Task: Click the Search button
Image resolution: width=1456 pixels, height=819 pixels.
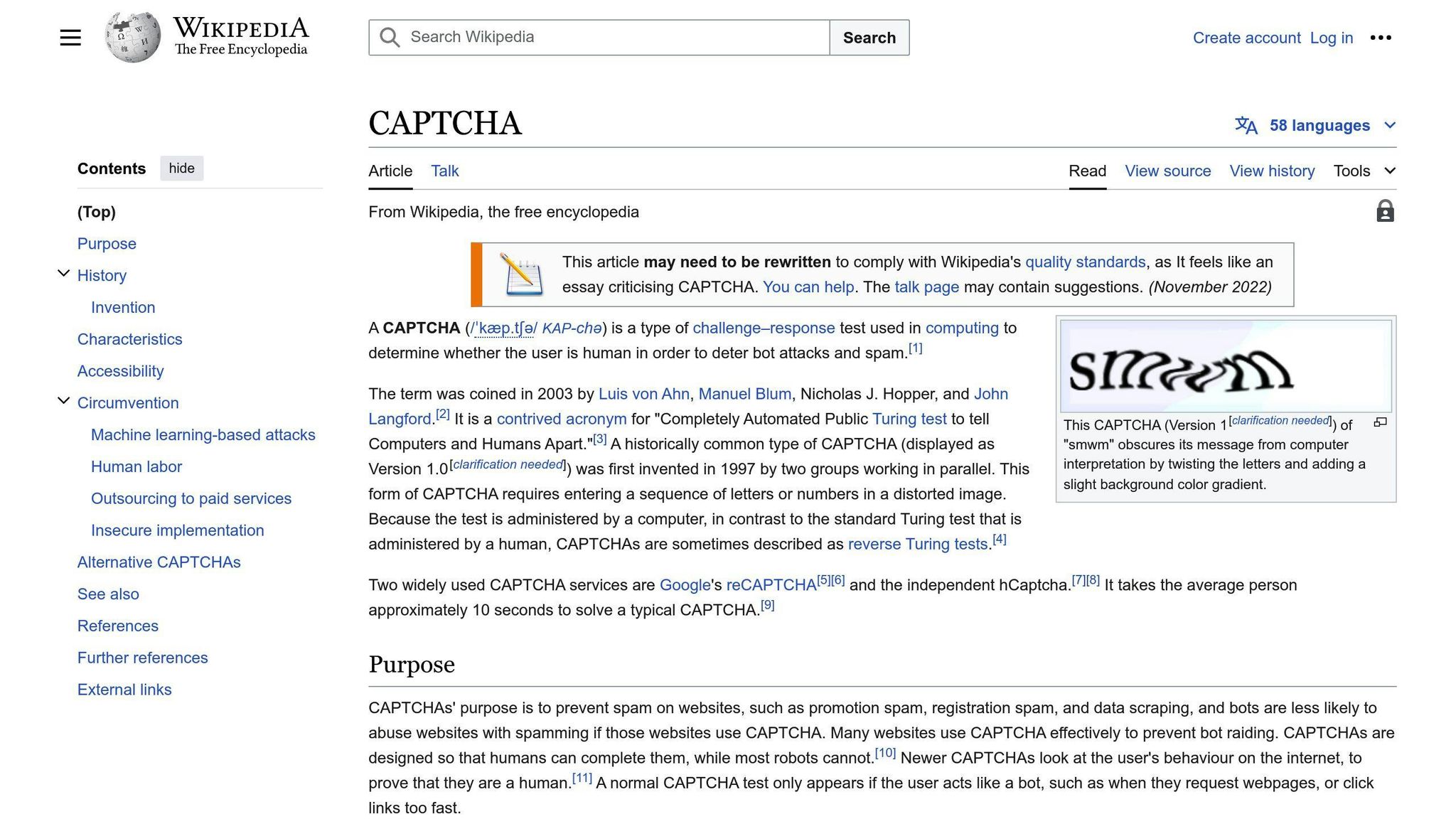Action: pyautogui.click(x=869, y=38)
